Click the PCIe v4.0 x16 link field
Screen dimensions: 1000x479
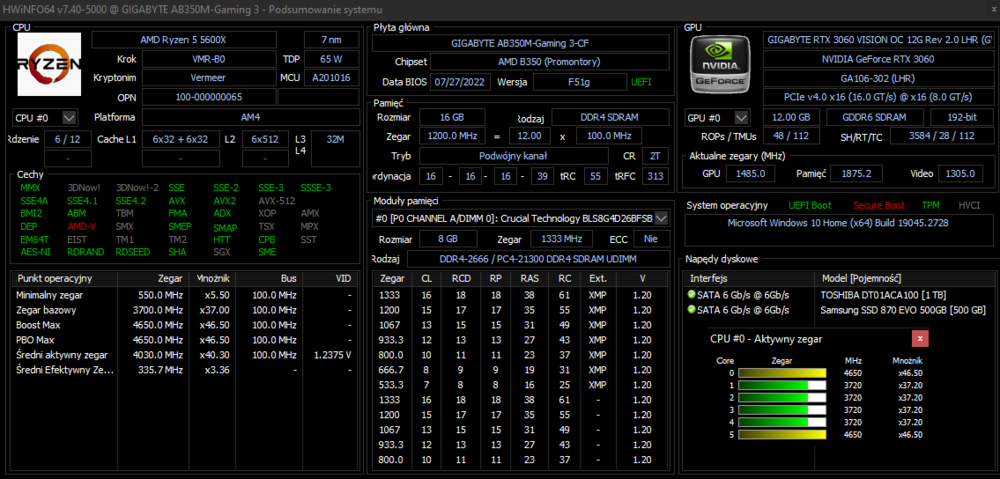(878, 97)
